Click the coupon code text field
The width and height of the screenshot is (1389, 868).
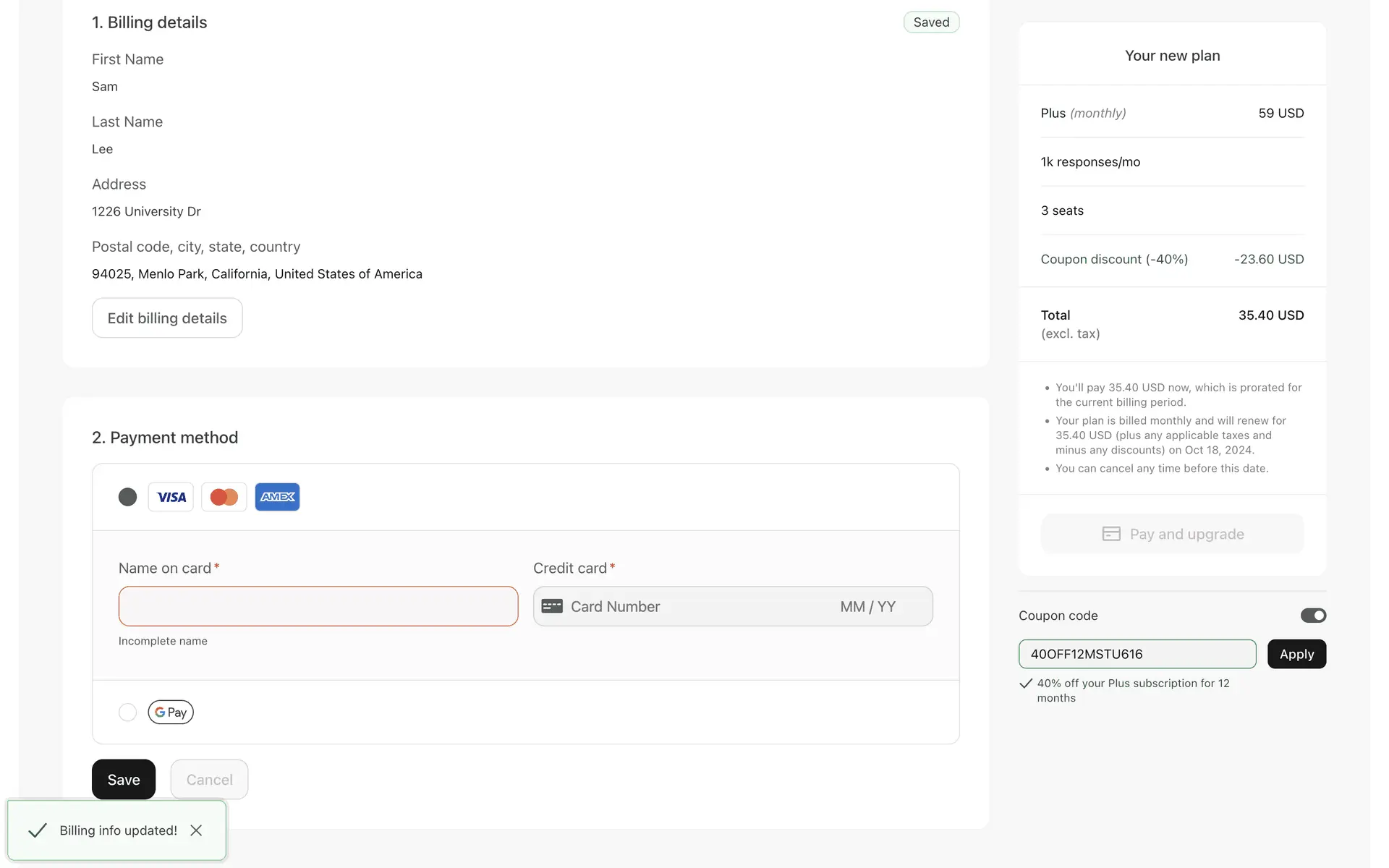[x=1137, y=654]
